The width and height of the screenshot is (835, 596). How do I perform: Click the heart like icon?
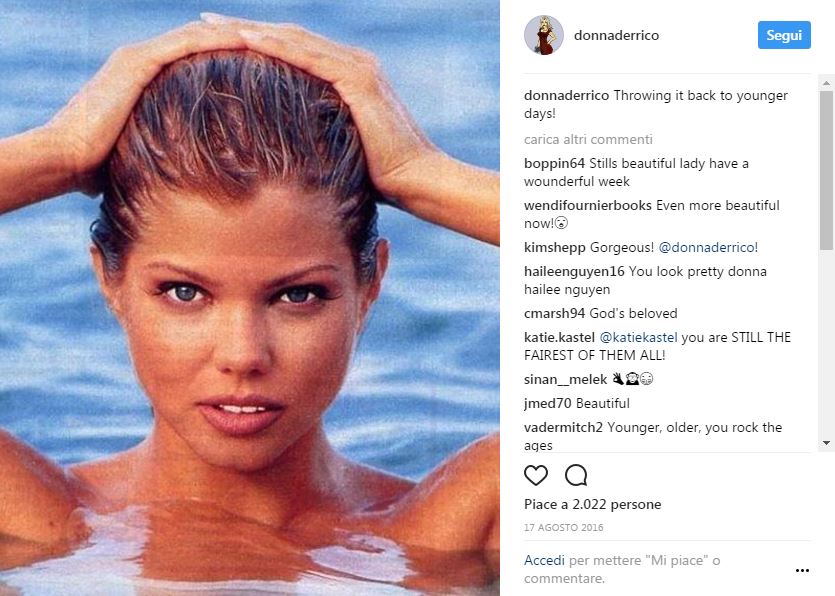click(536, 475)
